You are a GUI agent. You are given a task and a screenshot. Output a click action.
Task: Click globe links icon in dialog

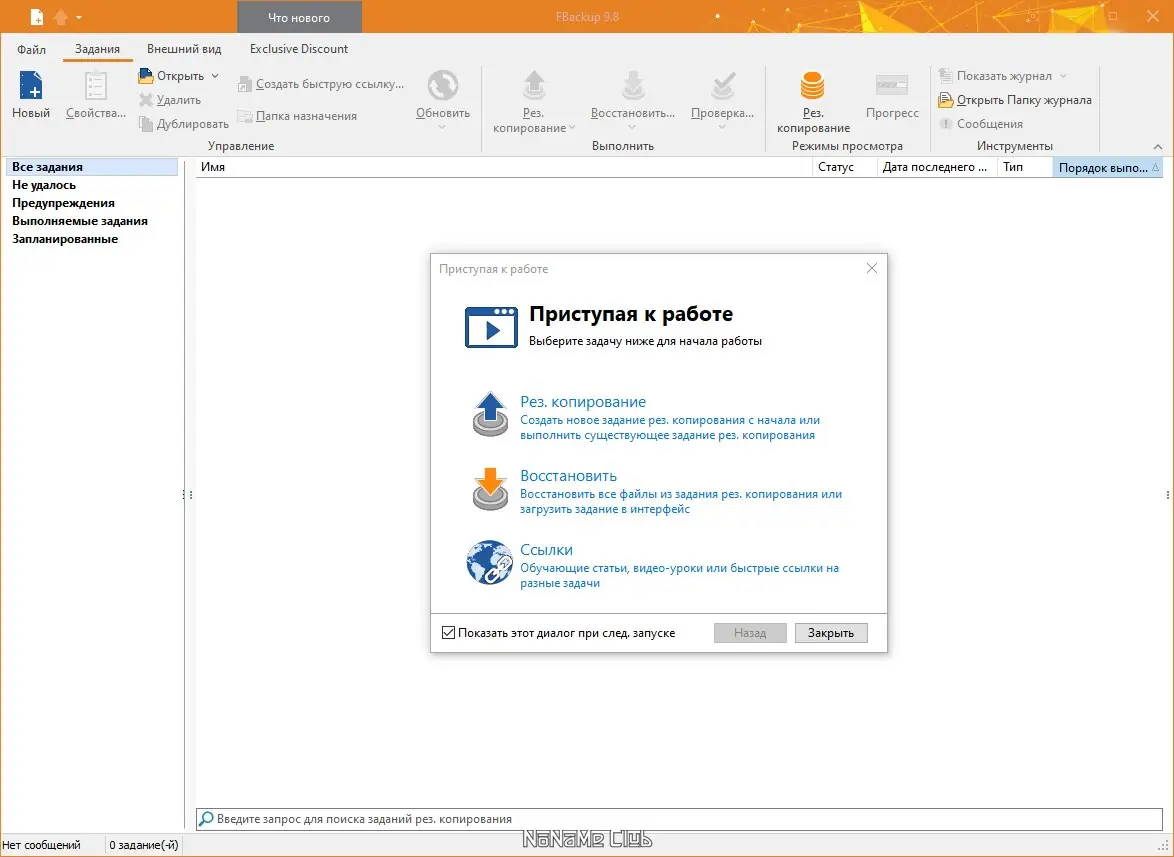point(490,562)
